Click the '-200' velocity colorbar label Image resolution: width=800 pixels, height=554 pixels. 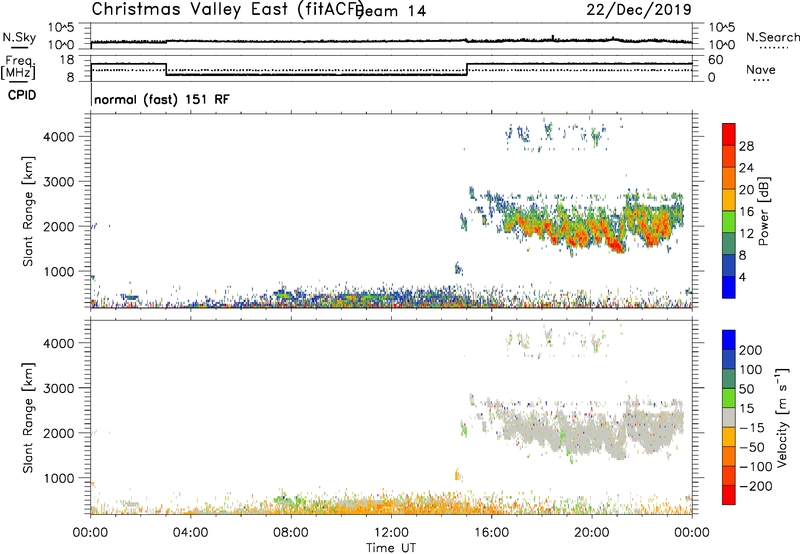point(756,486)
